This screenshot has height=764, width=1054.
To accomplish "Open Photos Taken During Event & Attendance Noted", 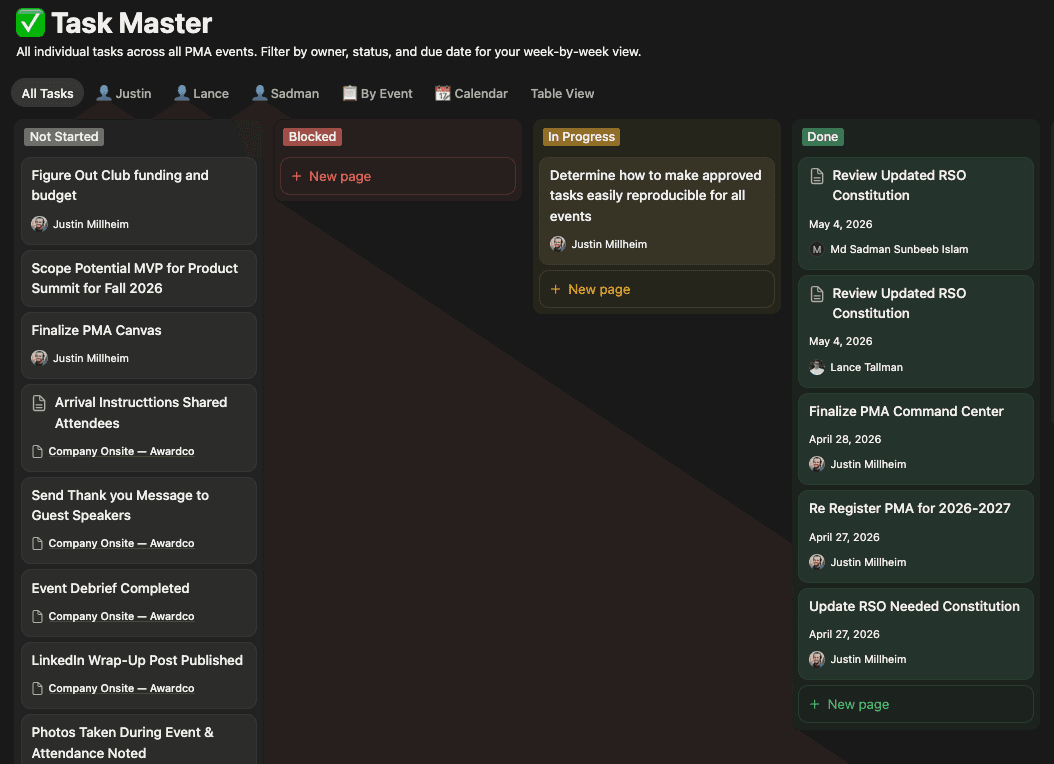I will pyautogui.click(x=138, y=739).
